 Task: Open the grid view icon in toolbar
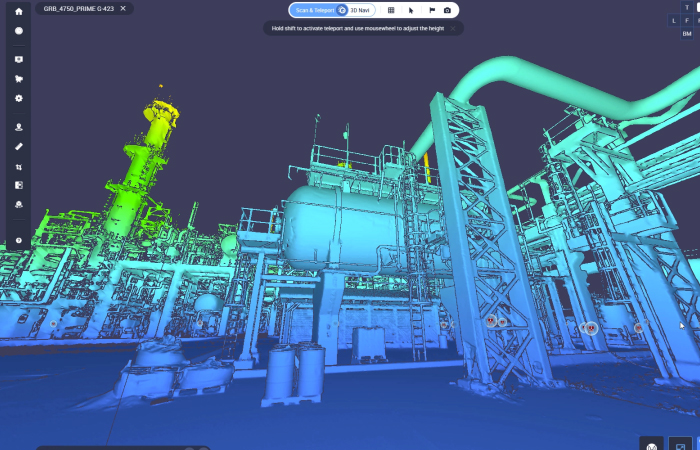coord(391,10)
